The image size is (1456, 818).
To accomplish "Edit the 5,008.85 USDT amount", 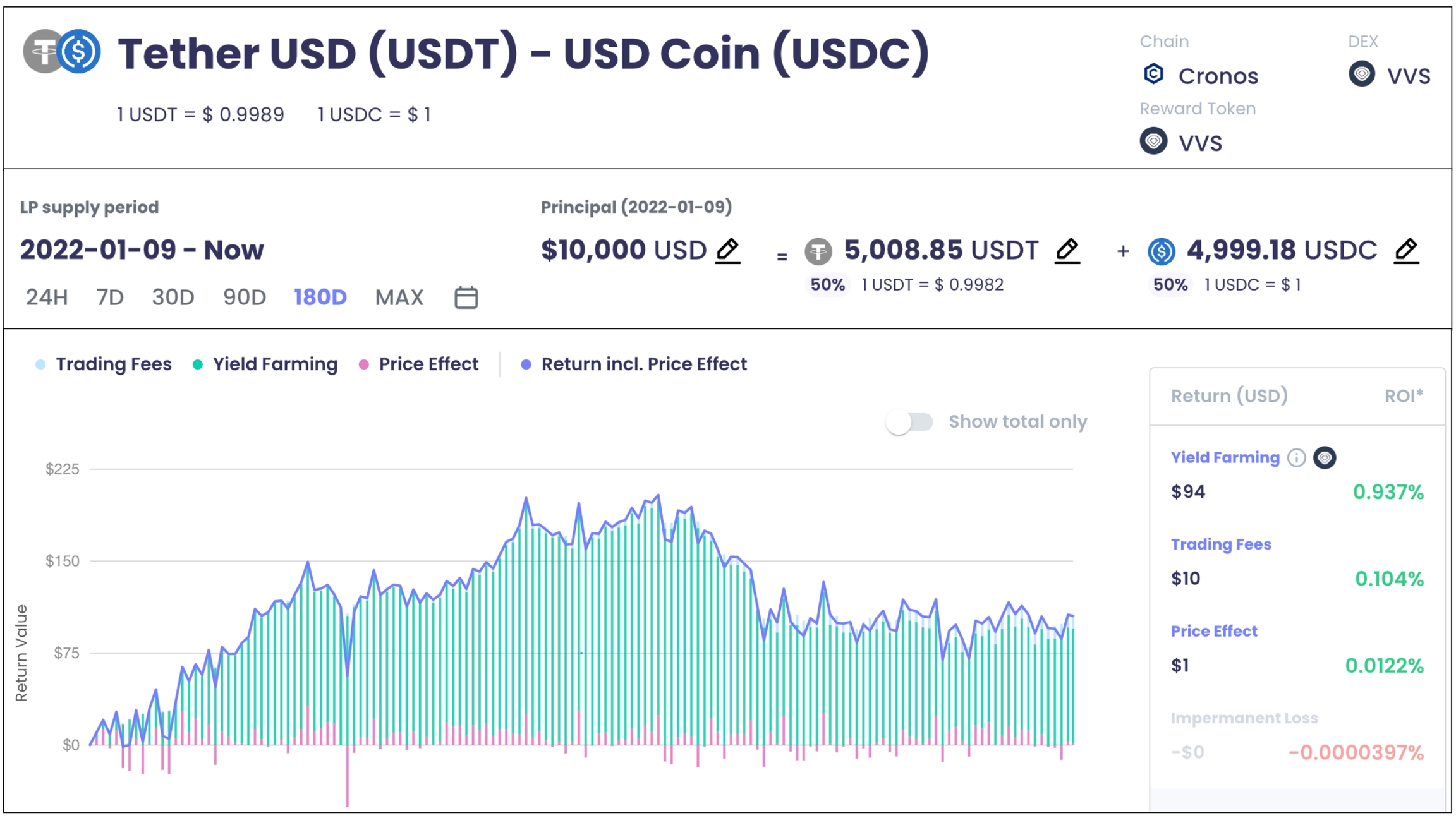I will click(x=1067, y=251).
